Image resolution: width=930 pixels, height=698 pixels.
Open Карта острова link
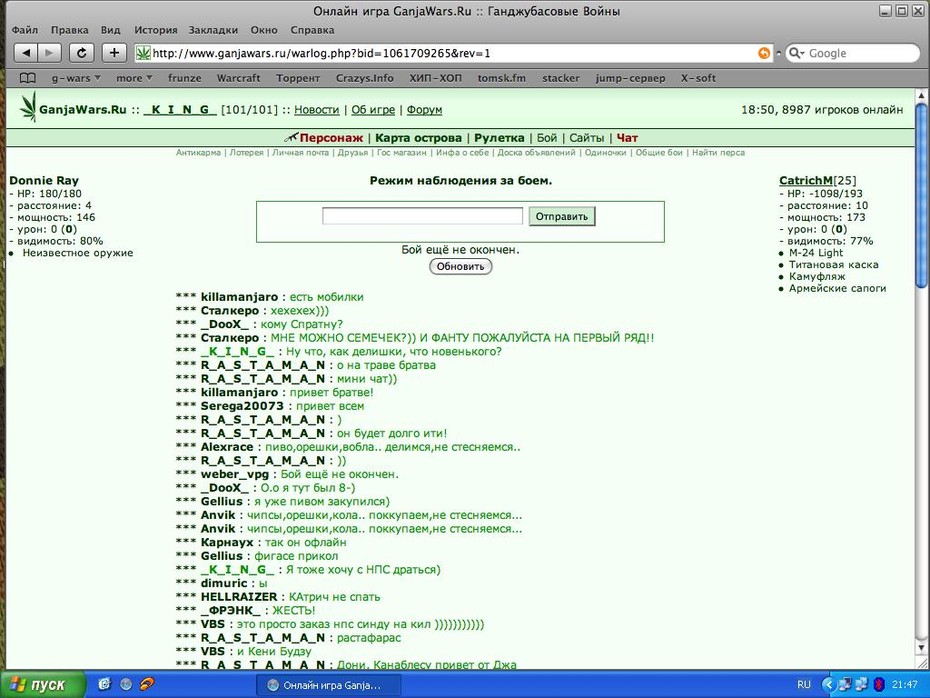pos(418,138)
